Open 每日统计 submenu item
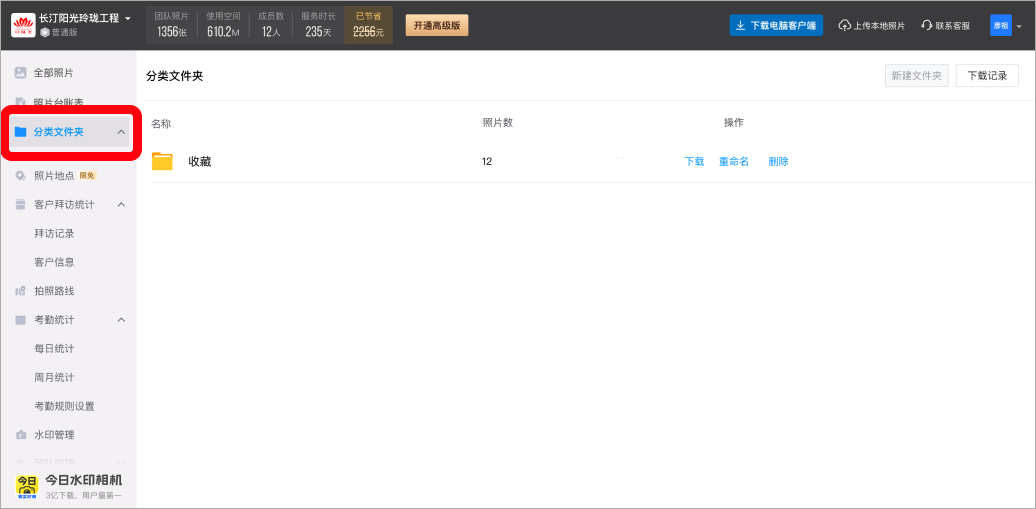Screen dimensions: 1036x509 pos(54,348)
